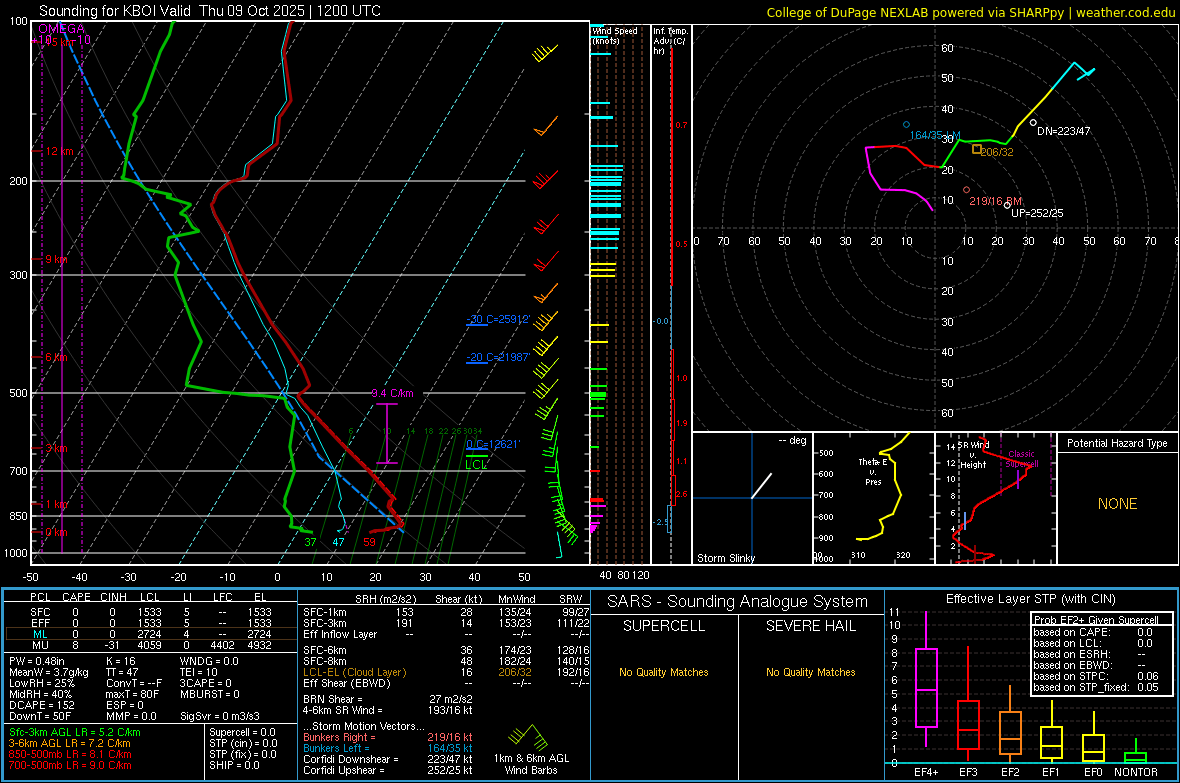Click the Eff Shear (EBWD) row
This screenshot has height=783, width=1180.
click(x=446, y=683)
